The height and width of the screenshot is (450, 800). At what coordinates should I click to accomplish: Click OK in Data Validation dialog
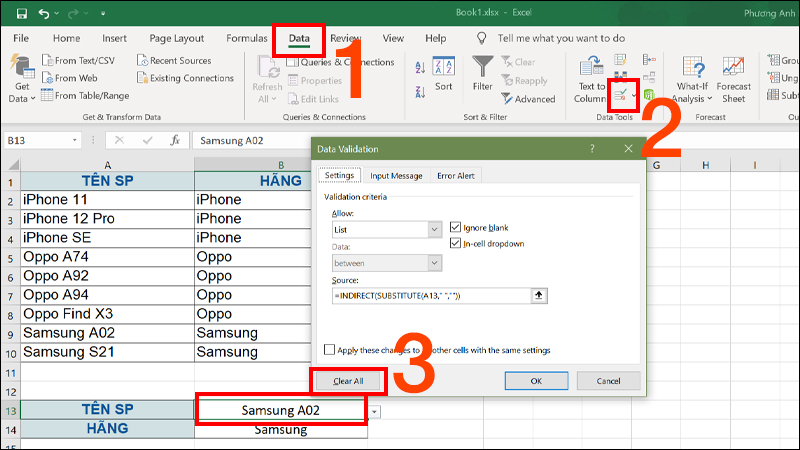point(536,381)
